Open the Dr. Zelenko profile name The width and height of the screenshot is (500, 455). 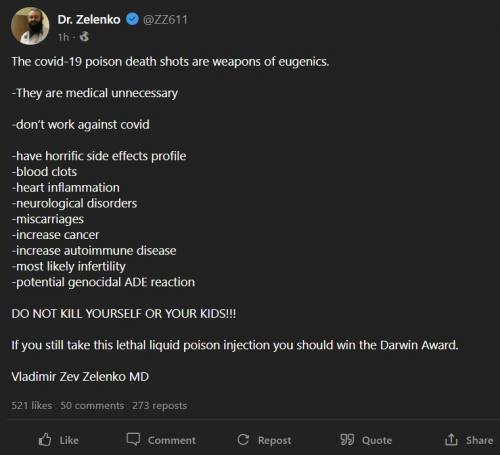pos(89,20)
